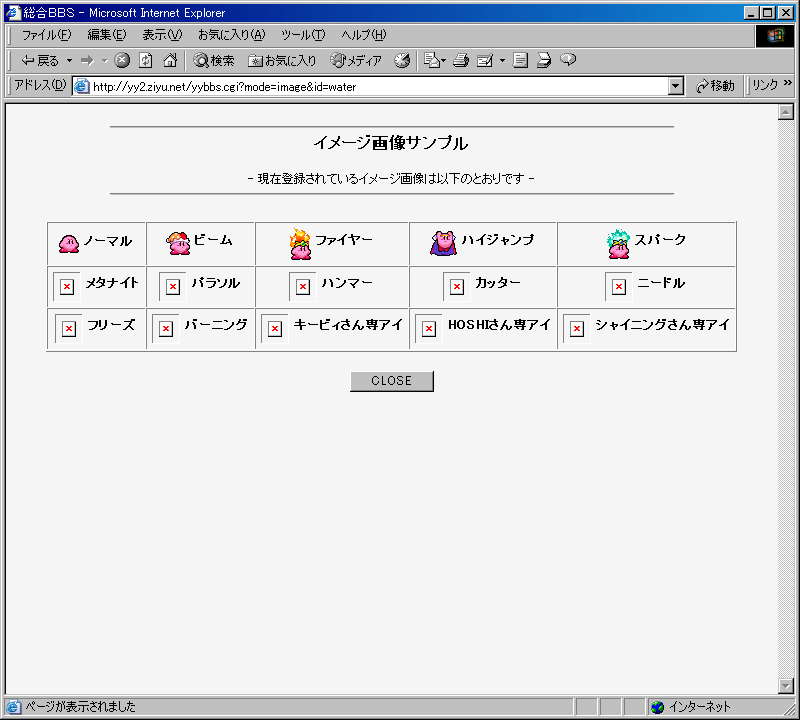Click broken image next to ハンマー
The height and width of the screenshot is (720, 800).
coord(303,287)
